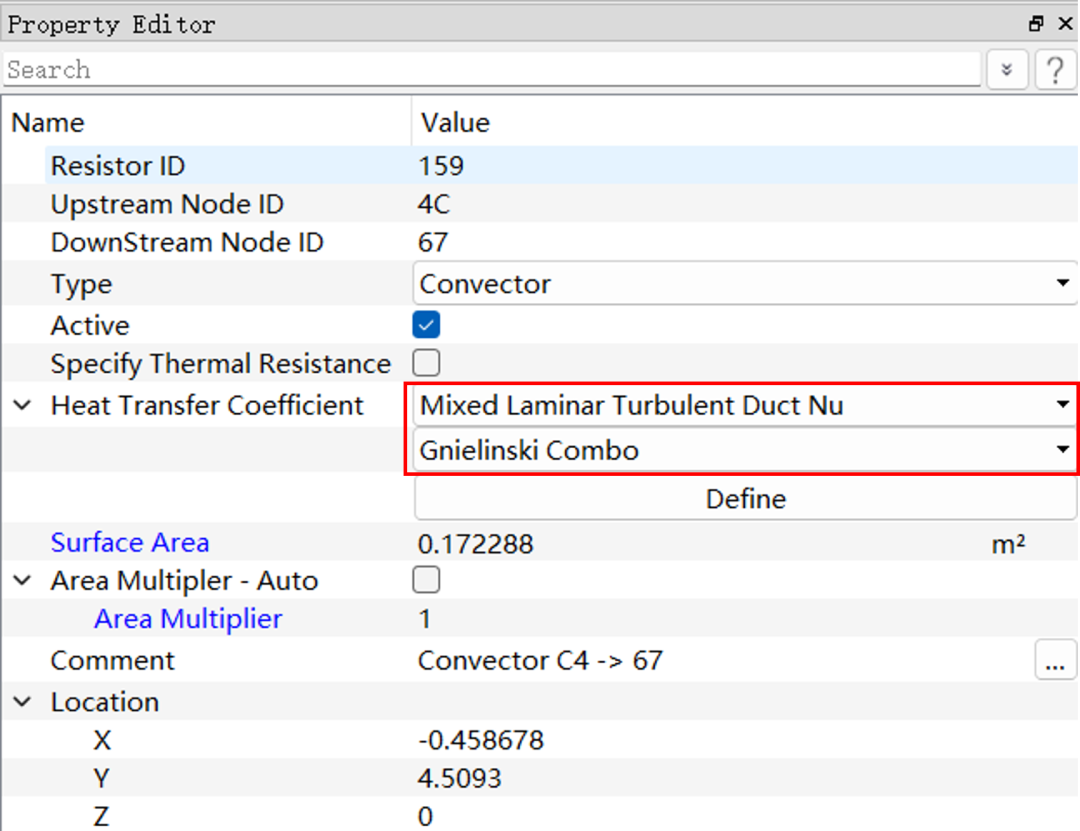Click the help question mark icon
This screenshot has width=1080, height=831.
(1055, 70)
